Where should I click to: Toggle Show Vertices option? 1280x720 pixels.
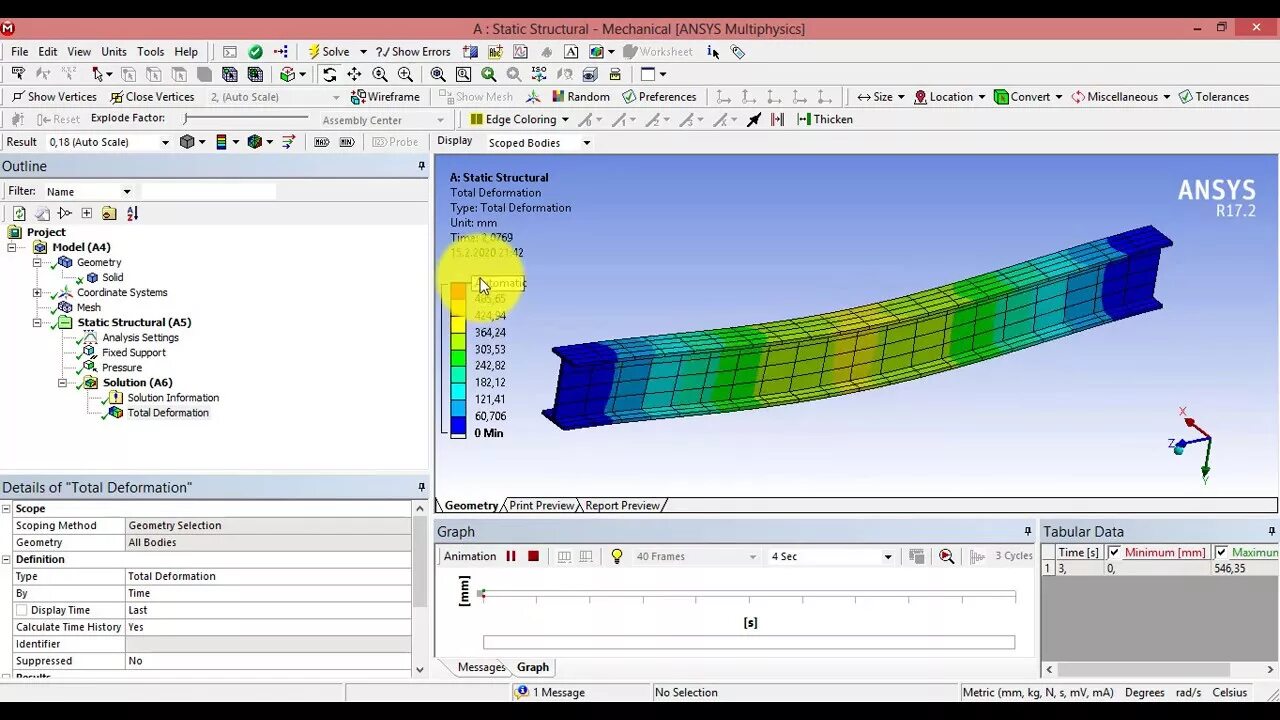54,97
